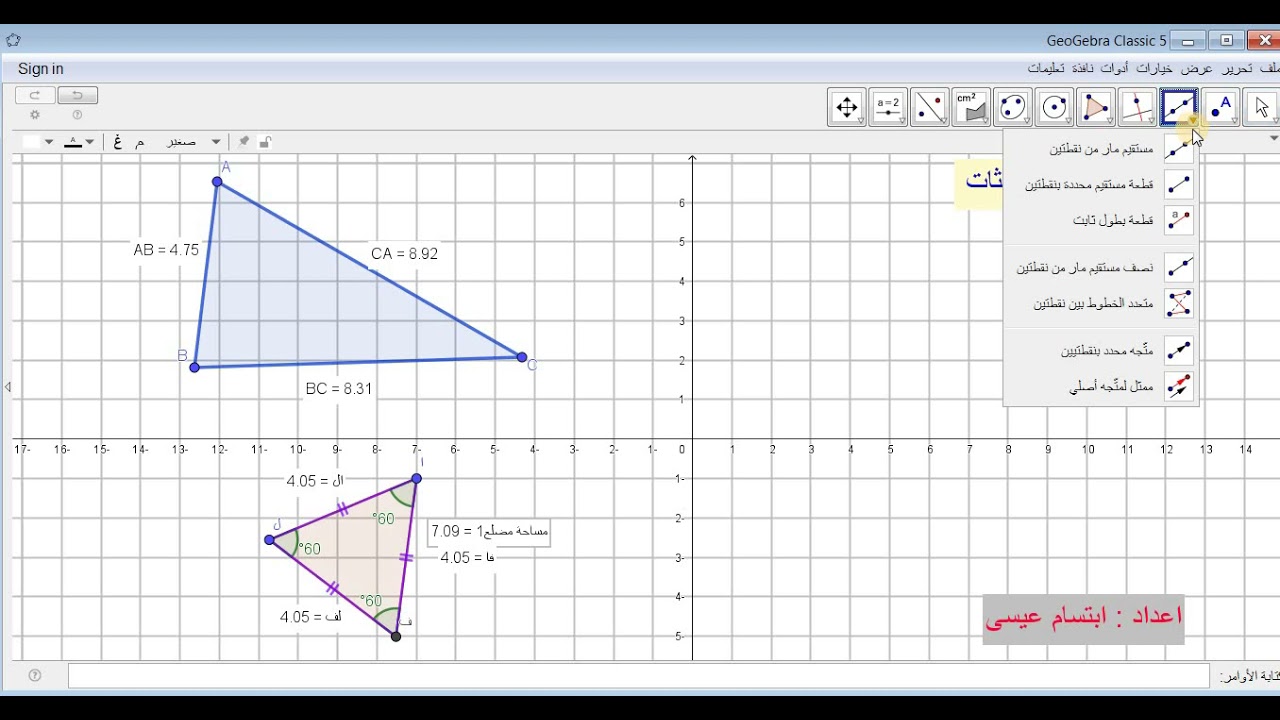Select point B of blue triangle
The image size is (1280, 720).
click(194, 367)
